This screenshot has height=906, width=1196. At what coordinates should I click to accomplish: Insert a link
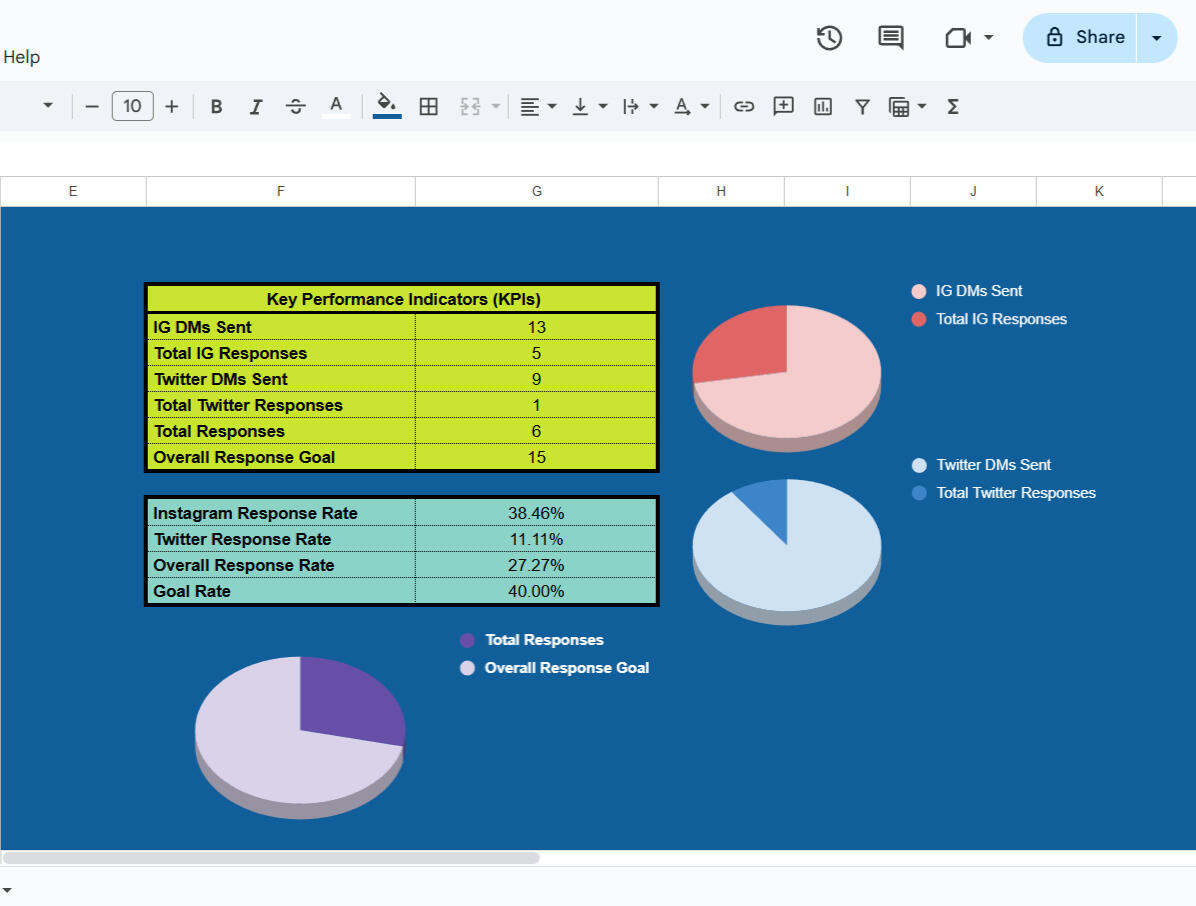[x=744, y=106]
